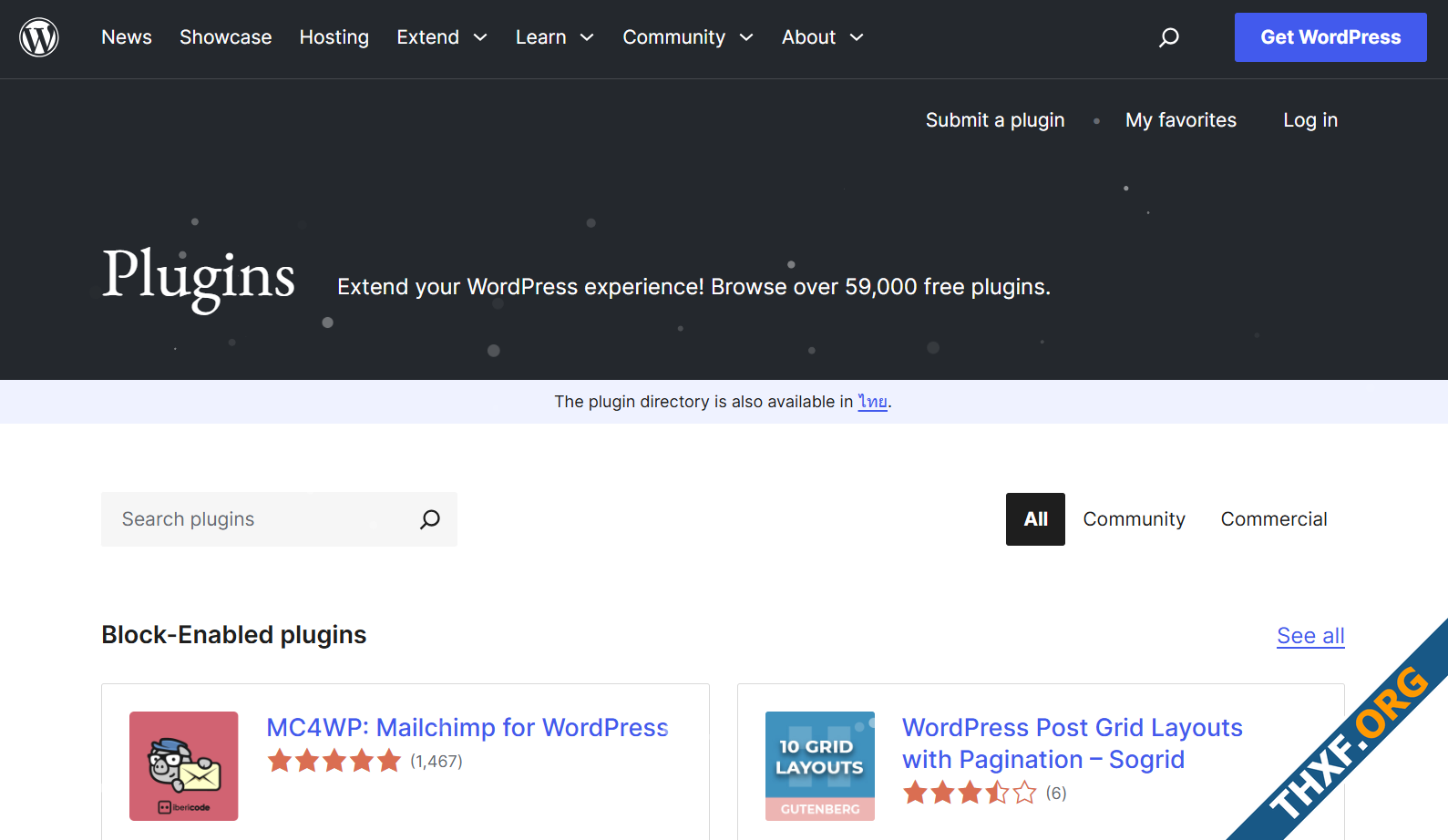Screen dimensions: 1448x840
Task: Open MC4WP: Mailchimp for WordPress title
Action: [467, 728]
